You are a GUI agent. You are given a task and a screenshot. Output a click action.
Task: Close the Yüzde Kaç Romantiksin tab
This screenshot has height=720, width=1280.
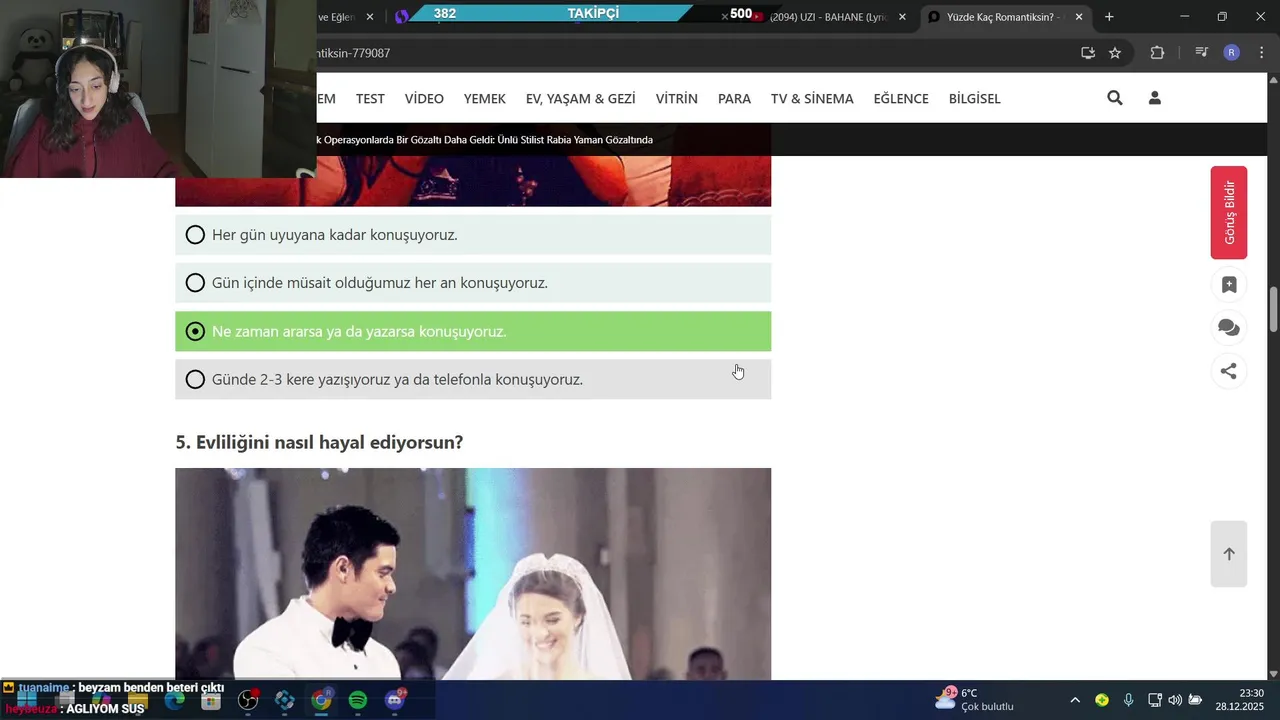(x=1079, y=17)
